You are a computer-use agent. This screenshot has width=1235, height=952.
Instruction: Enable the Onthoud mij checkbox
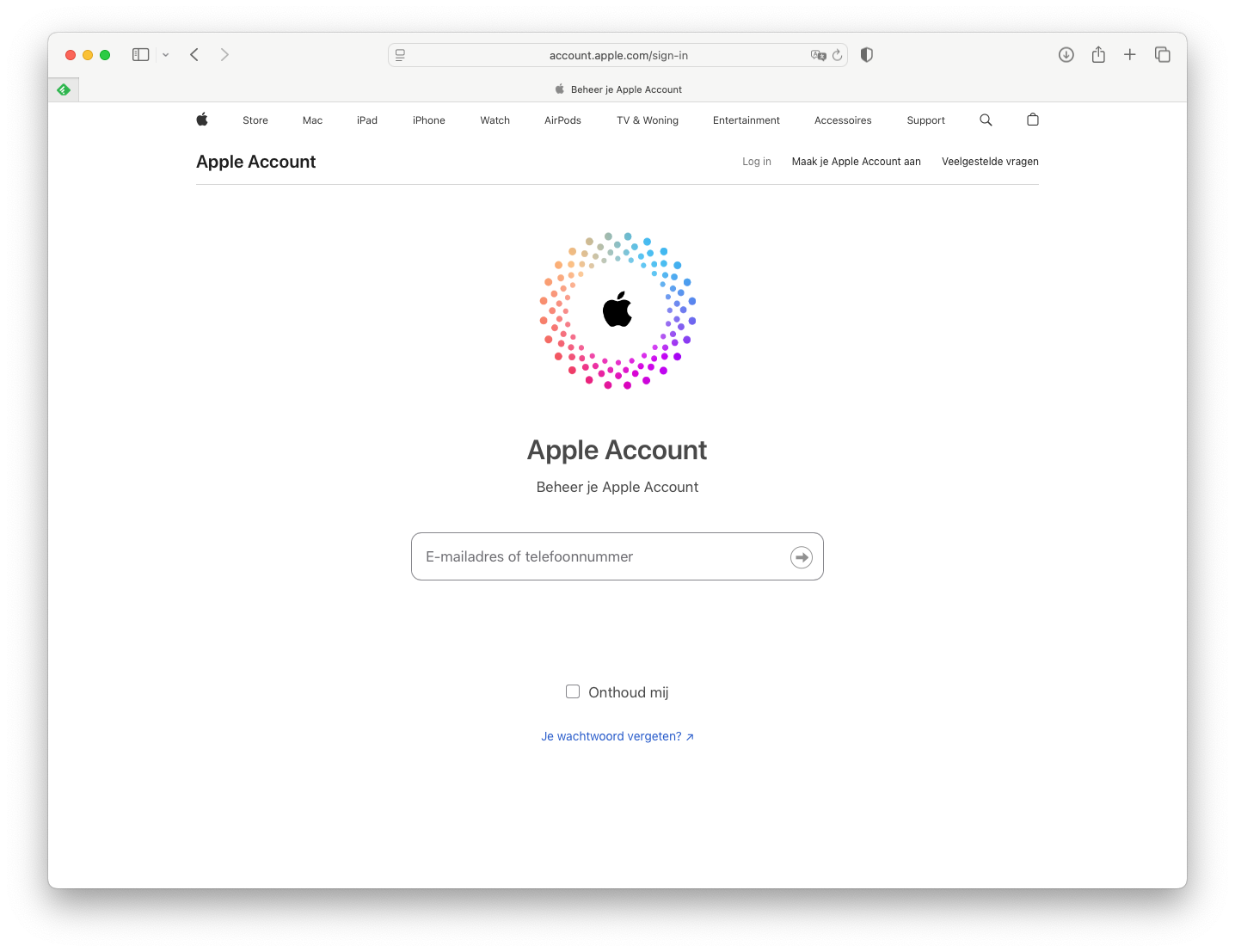[573, 691]
